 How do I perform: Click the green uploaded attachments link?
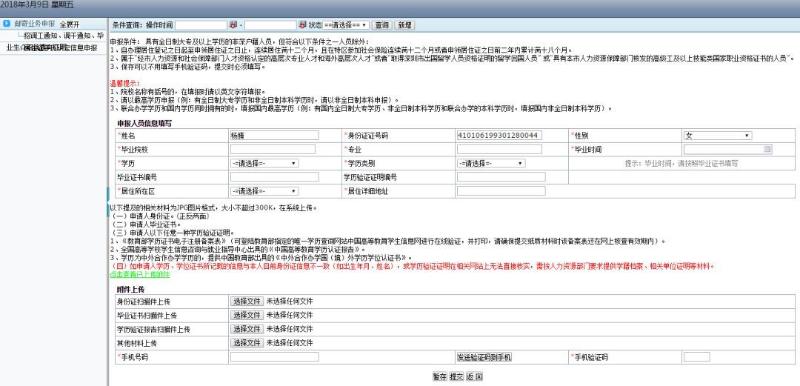coord(140,274)
